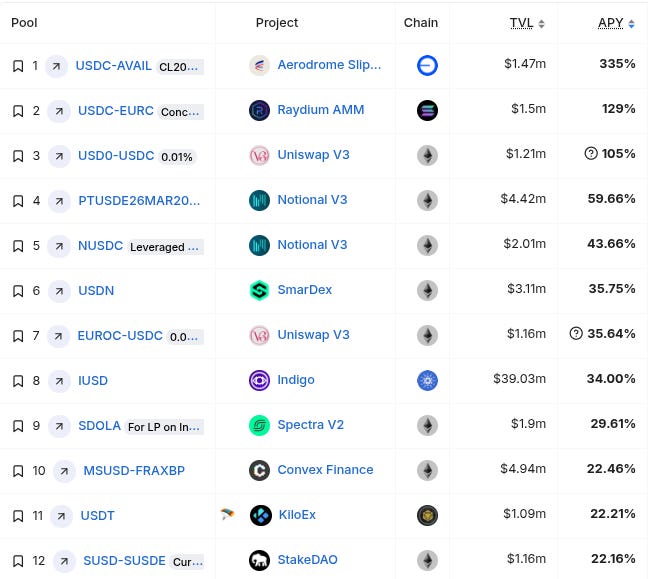Open the USD0-USDC pool link

tap(116, 156)
